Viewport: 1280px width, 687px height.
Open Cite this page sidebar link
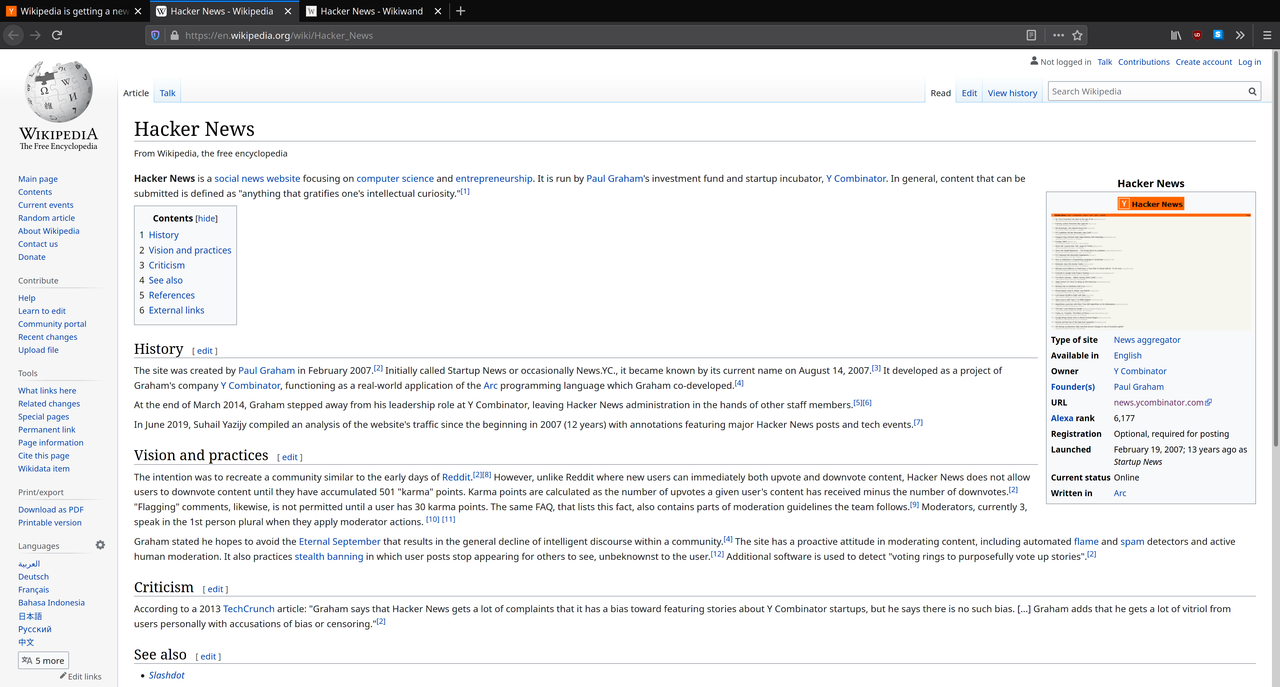point(43,455)
